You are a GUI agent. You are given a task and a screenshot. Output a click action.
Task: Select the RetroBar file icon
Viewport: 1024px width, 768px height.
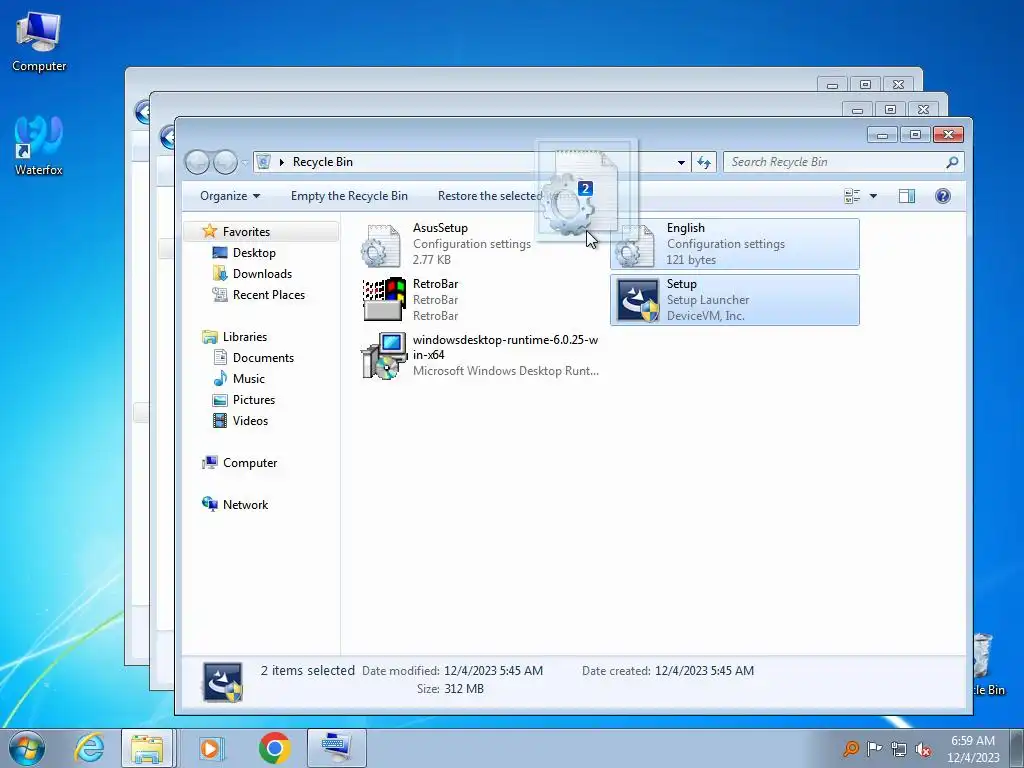(x=384, y=300)
